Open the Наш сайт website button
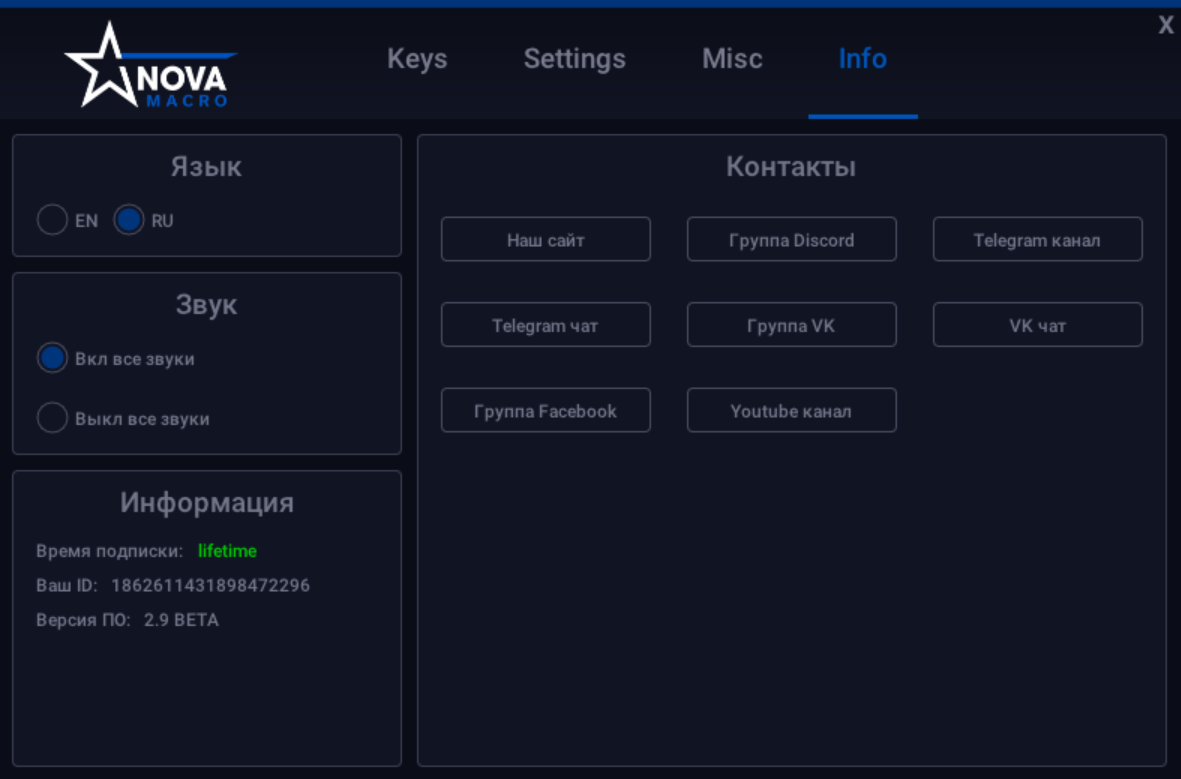Viewport: 1181px width, 779px height. point(545,240)
